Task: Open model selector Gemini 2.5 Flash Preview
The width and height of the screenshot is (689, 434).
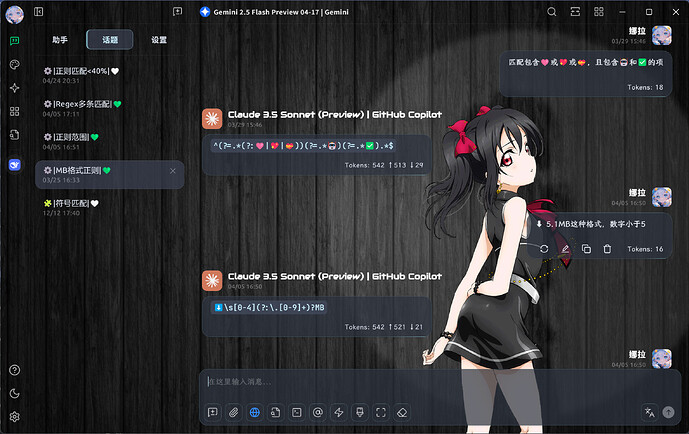Action: [x=274, y=12]
